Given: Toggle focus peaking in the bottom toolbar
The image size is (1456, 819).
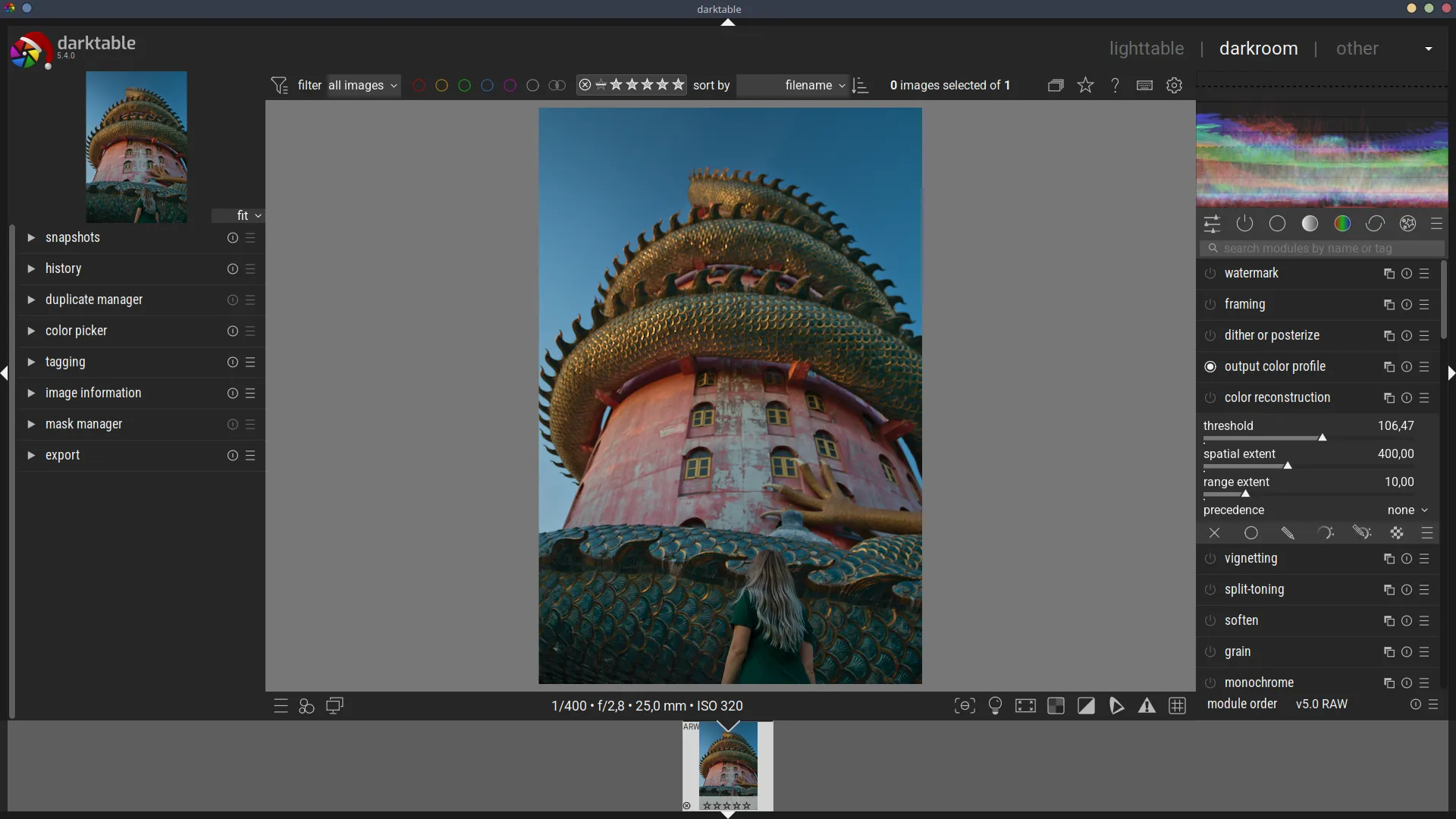Looking at the screenshot, I should coord(964,706).
